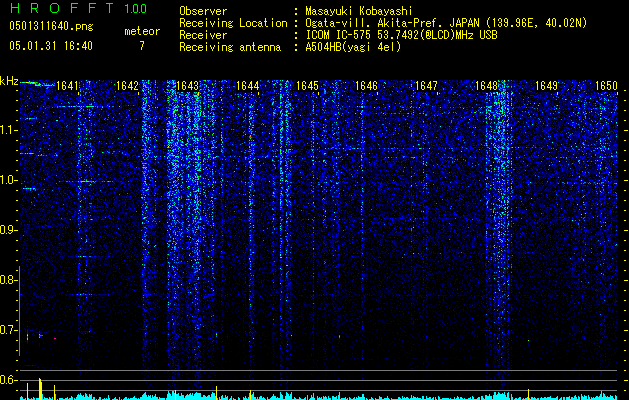The height and width of the screenshot is (400, 629).
Task: Click the 1650 time marker
Action: 606,85
